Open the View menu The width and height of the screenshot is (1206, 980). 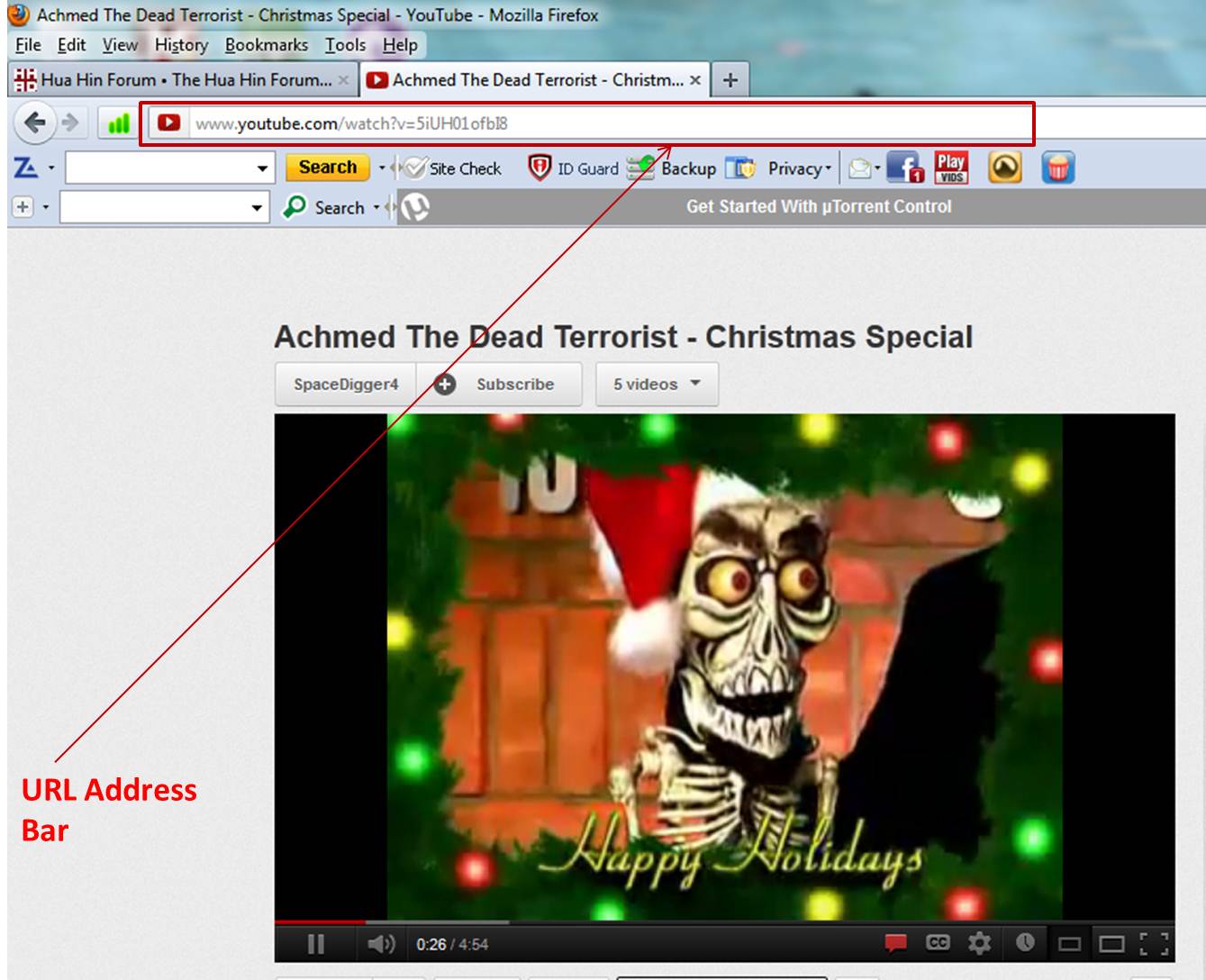120,45
